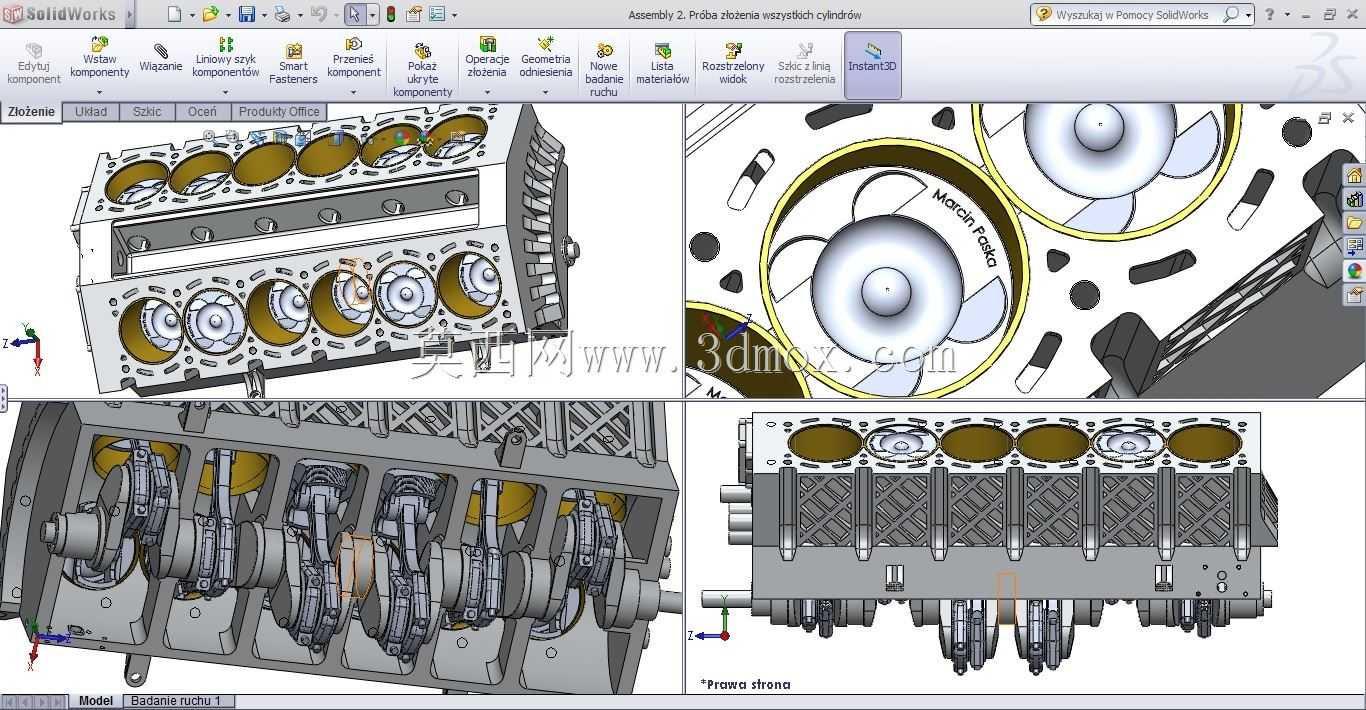This screenshot has height=710, width=1366.
Task: Click Wstaw komponenty button
Action: tap(99, 57)
